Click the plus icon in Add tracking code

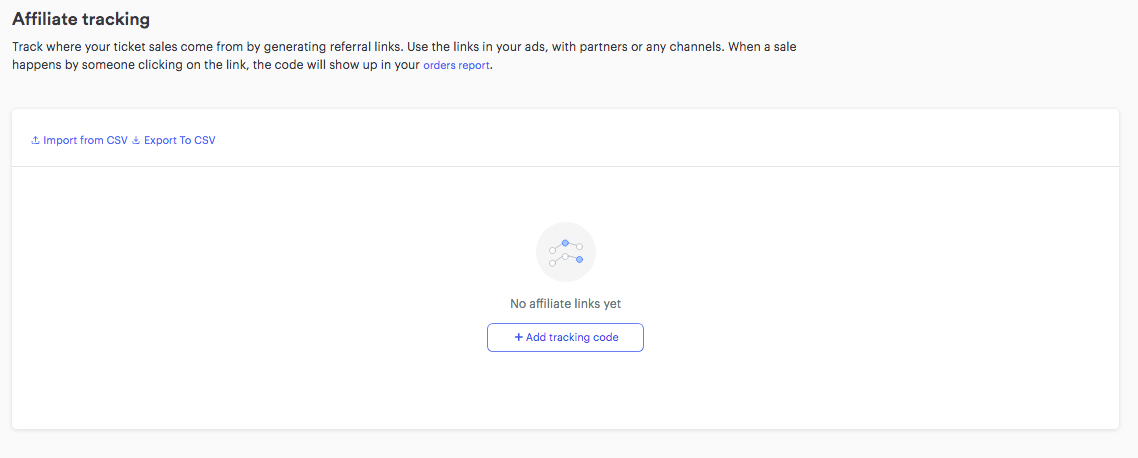518,338
